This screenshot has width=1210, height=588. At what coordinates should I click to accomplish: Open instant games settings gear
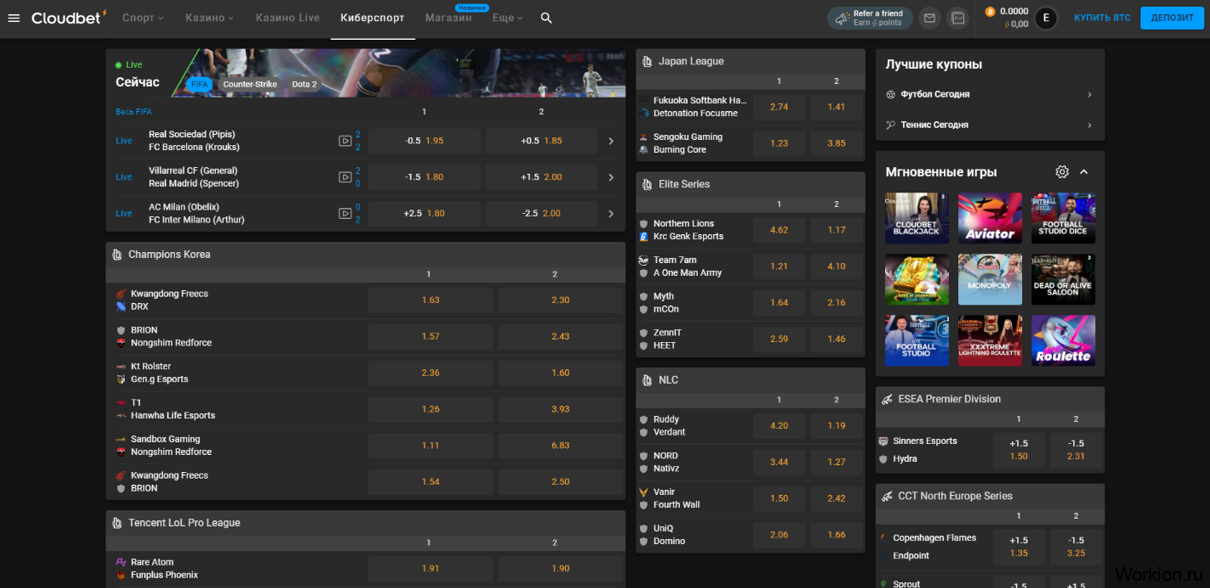pos(1062,172)
